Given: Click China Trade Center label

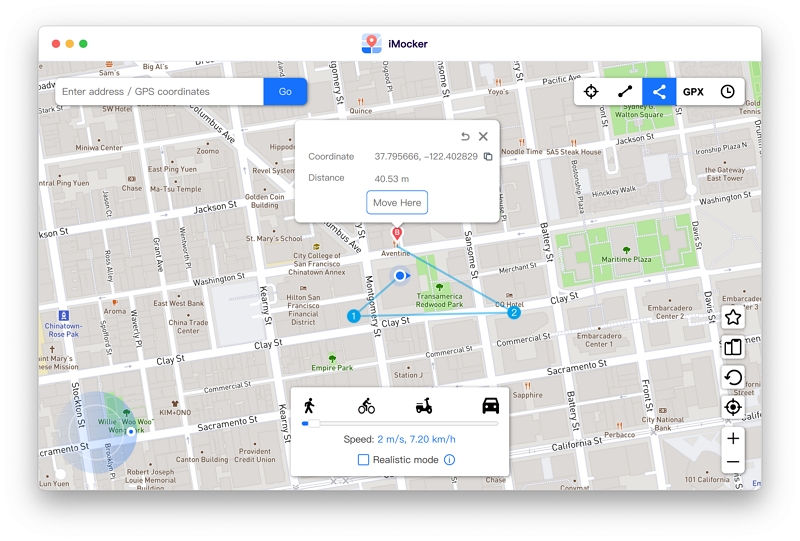Looking at the screenshot, I should (x=188, y=327).
